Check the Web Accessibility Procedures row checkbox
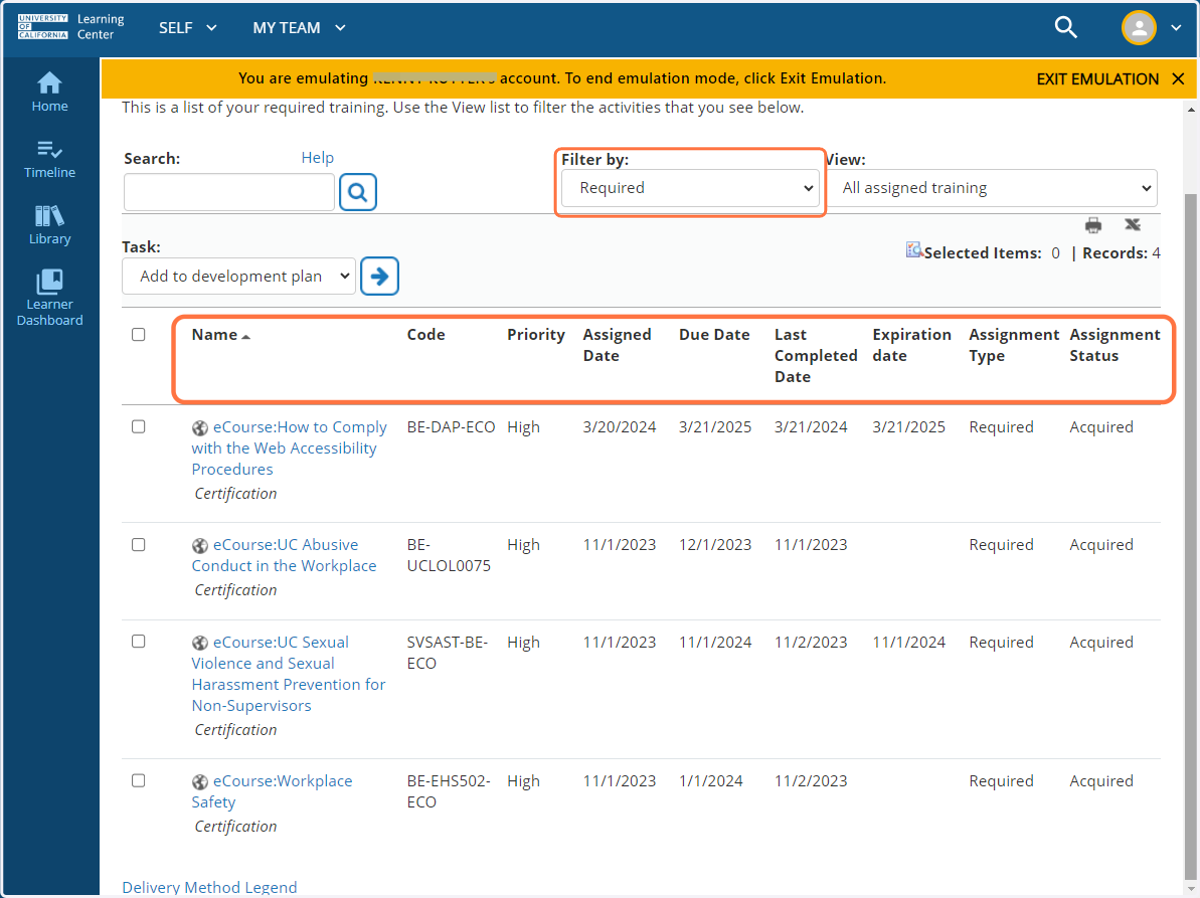Image resolution: width=1200 pixels, height=898 pixels. [138, 427]
